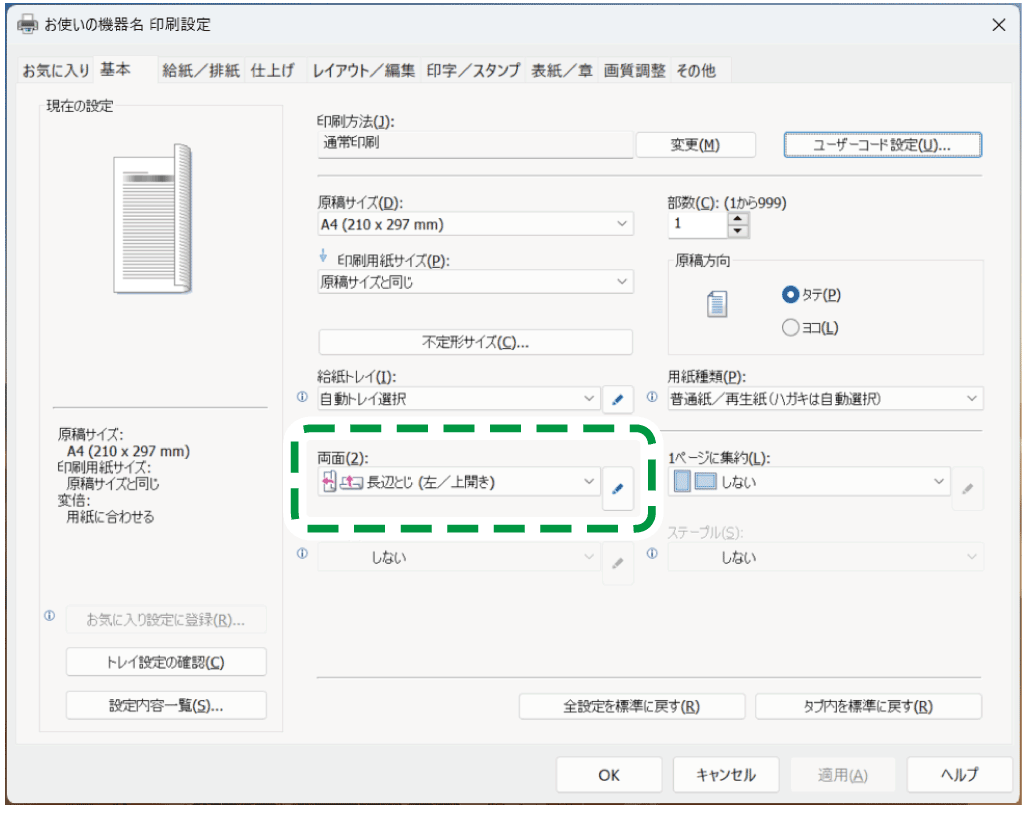Screen dimensions: 1028x815
Task: Click the printer icon in the title bar
Action: tap(27, 24)
